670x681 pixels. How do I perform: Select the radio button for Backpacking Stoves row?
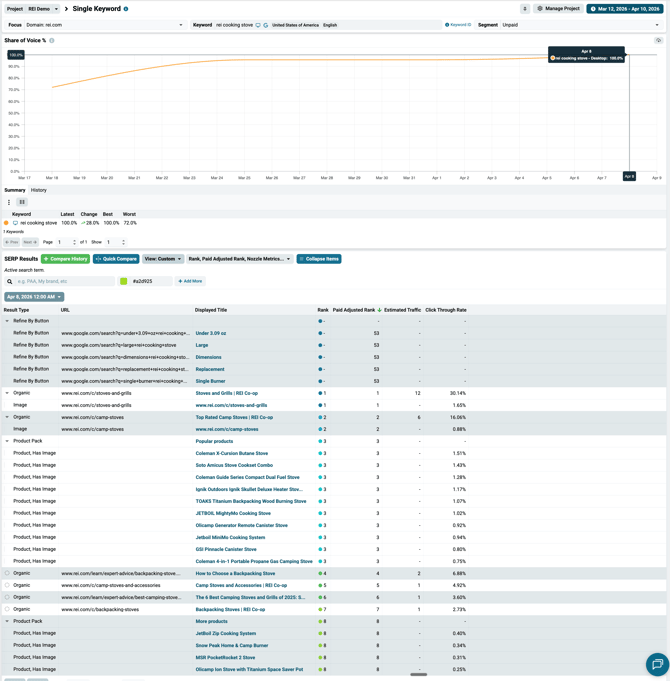(x=7, y=609)
